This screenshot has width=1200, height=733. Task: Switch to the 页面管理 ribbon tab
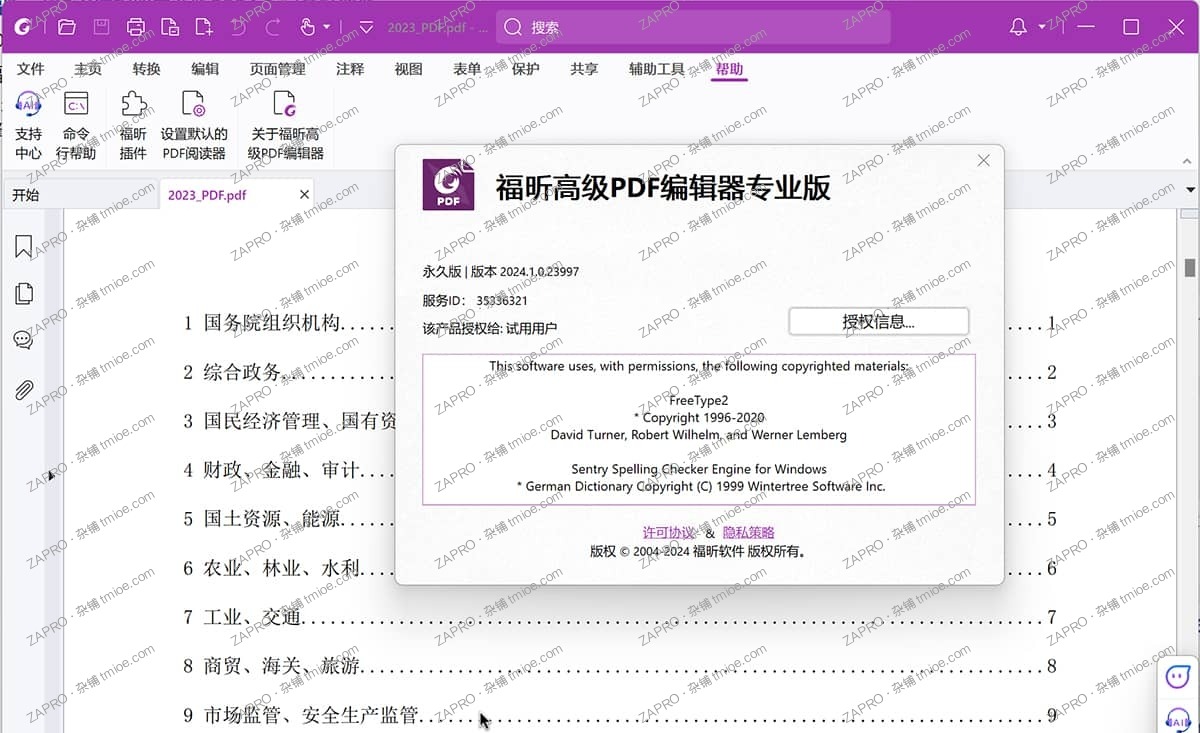tap(278, 69)
